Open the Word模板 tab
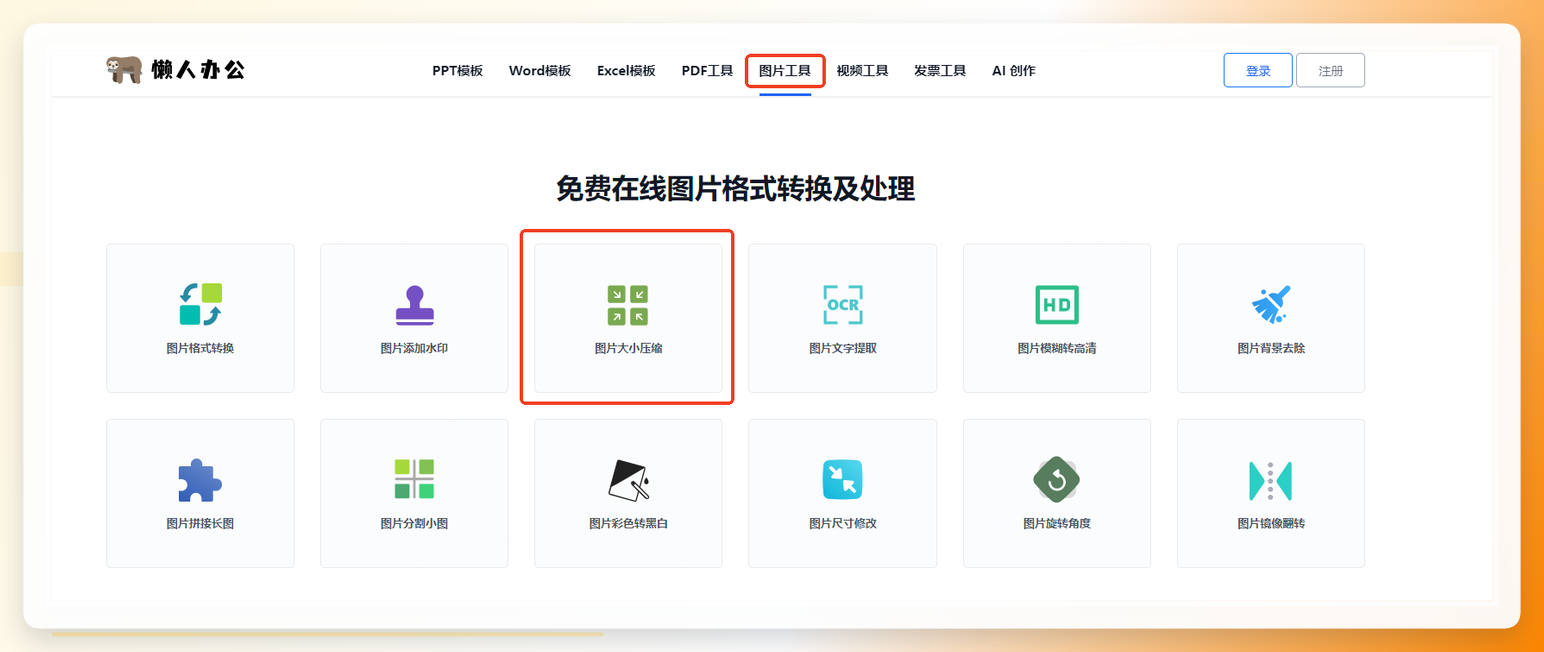Viewport: 1544px width, 652px height. pyautogui.click(x=540, y=71)
